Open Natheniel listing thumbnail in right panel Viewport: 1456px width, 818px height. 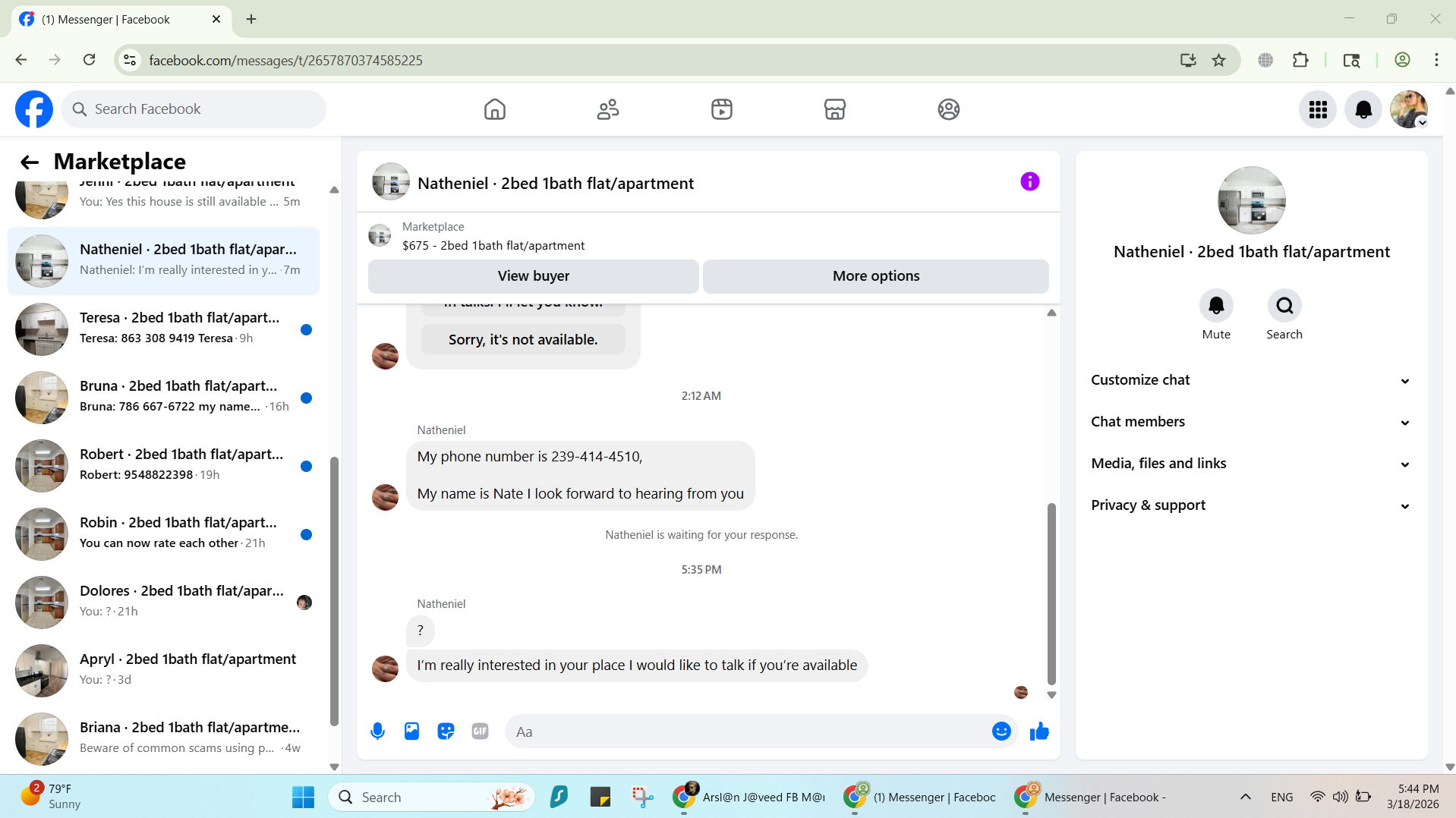(1251, 200)
